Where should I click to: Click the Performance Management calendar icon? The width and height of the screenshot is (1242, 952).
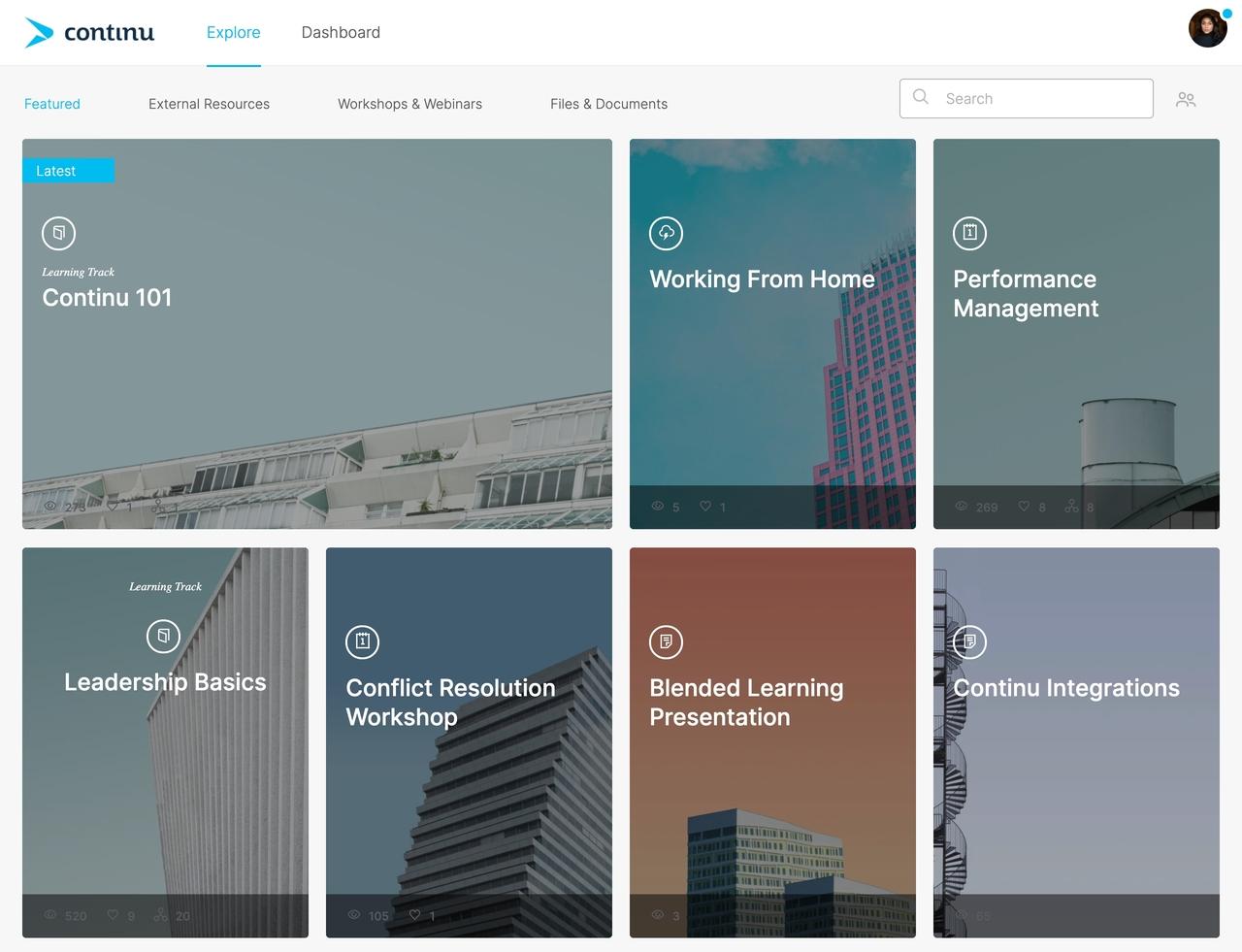969,233
